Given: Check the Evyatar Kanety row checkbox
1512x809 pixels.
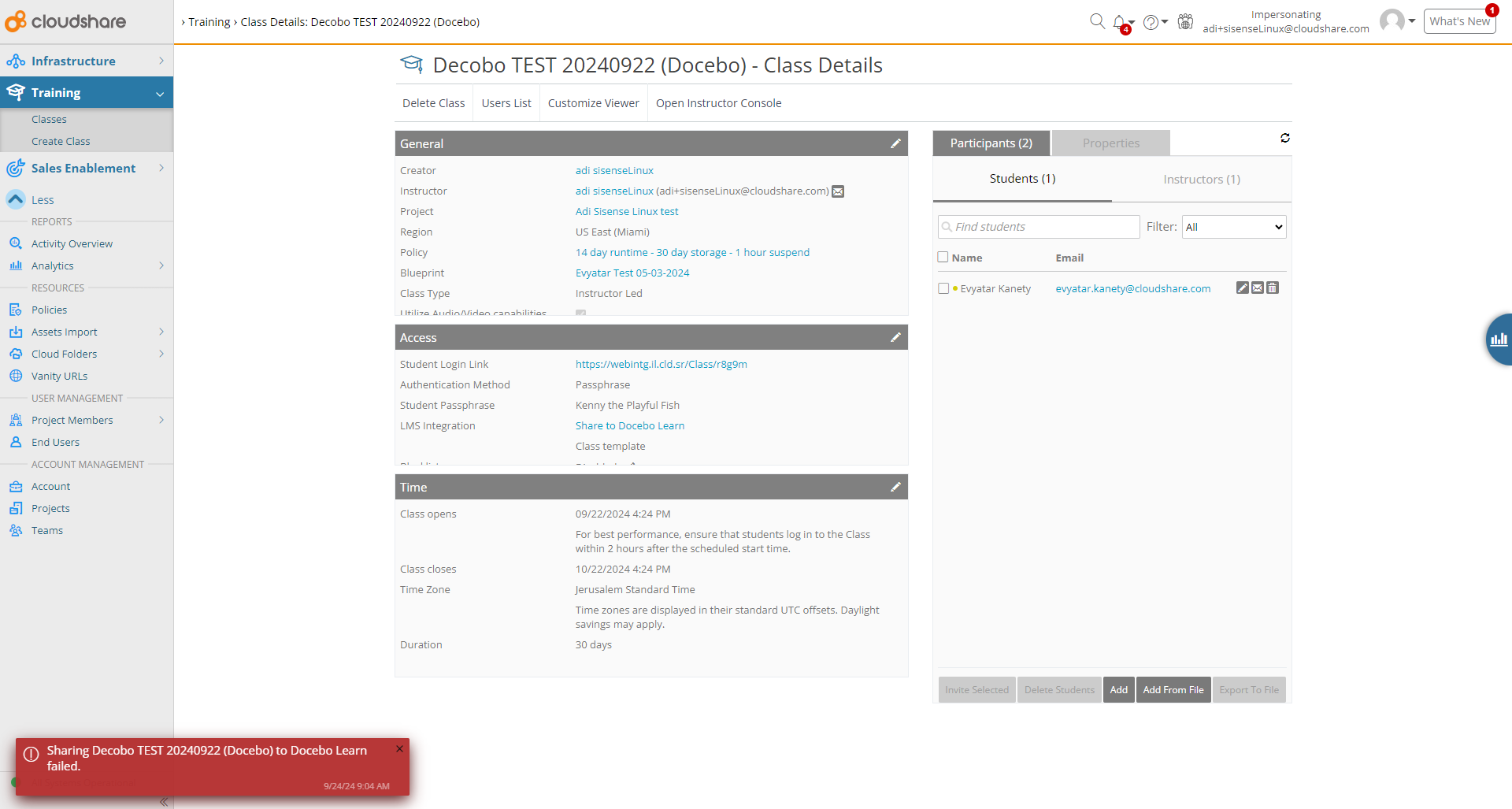Looking at the screenshot, I should (943, 288).
